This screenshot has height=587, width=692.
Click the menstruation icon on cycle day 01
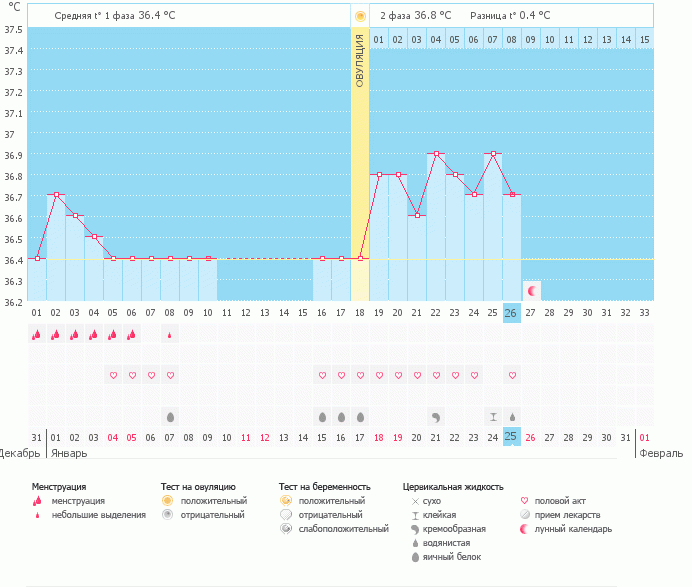(x=37, y=335)
